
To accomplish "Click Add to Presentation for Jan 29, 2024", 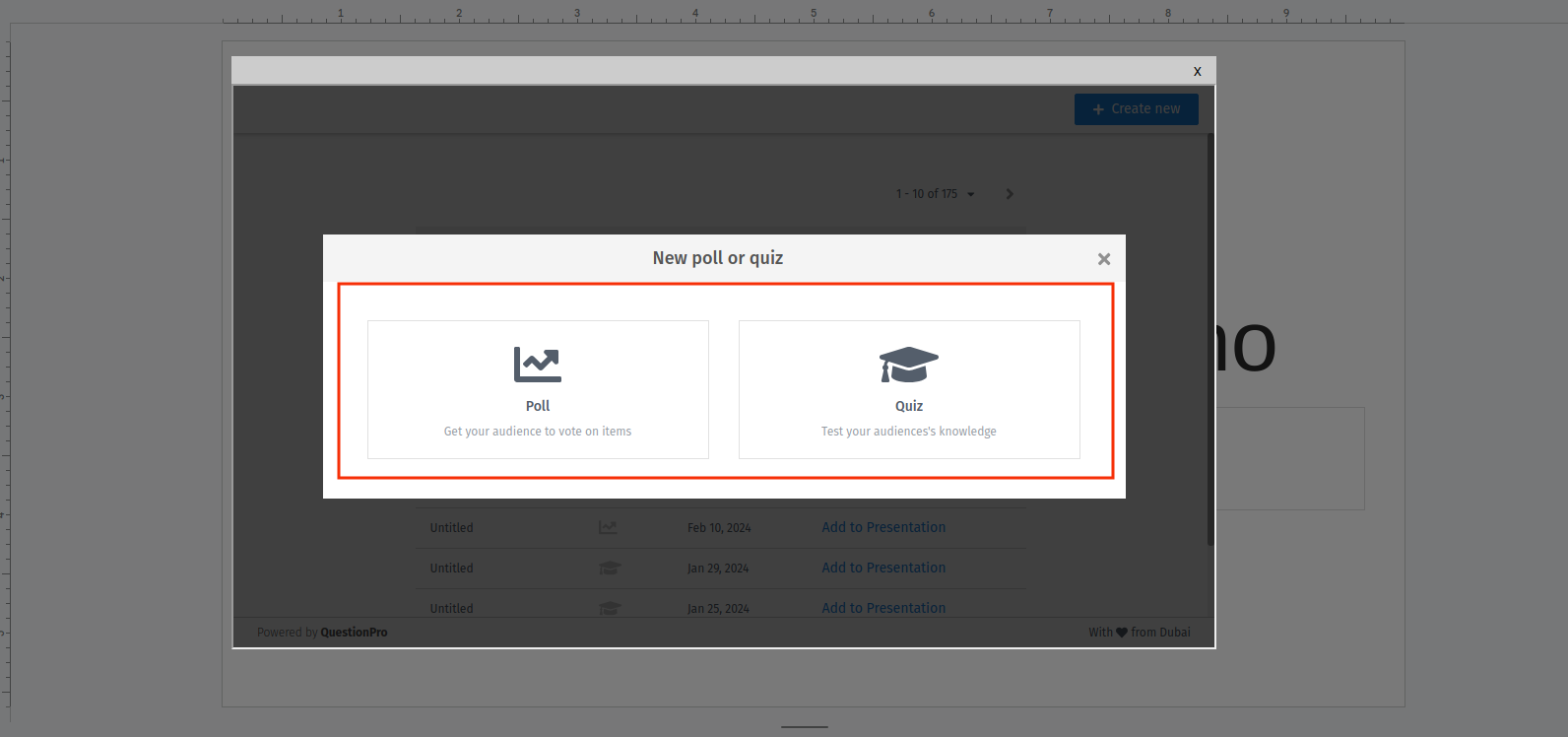I will [x=883, y=568].
